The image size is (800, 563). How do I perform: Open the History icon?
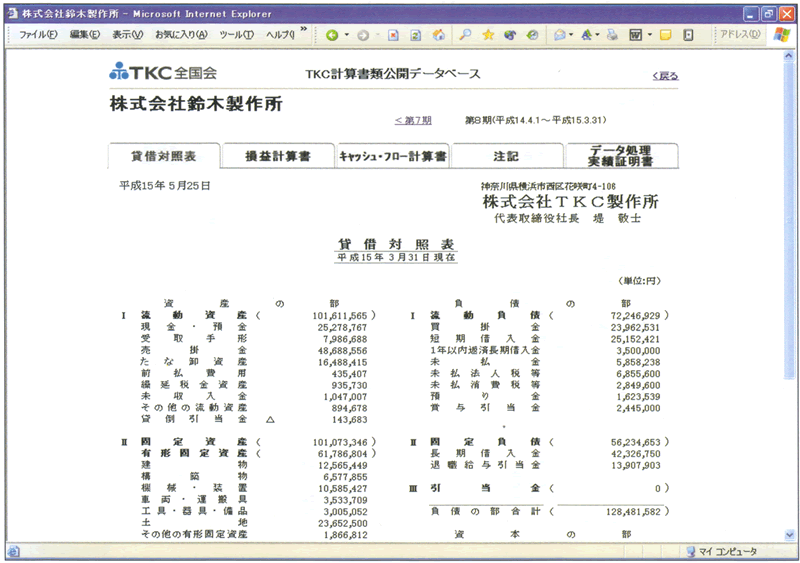click(x=532, y=35)
